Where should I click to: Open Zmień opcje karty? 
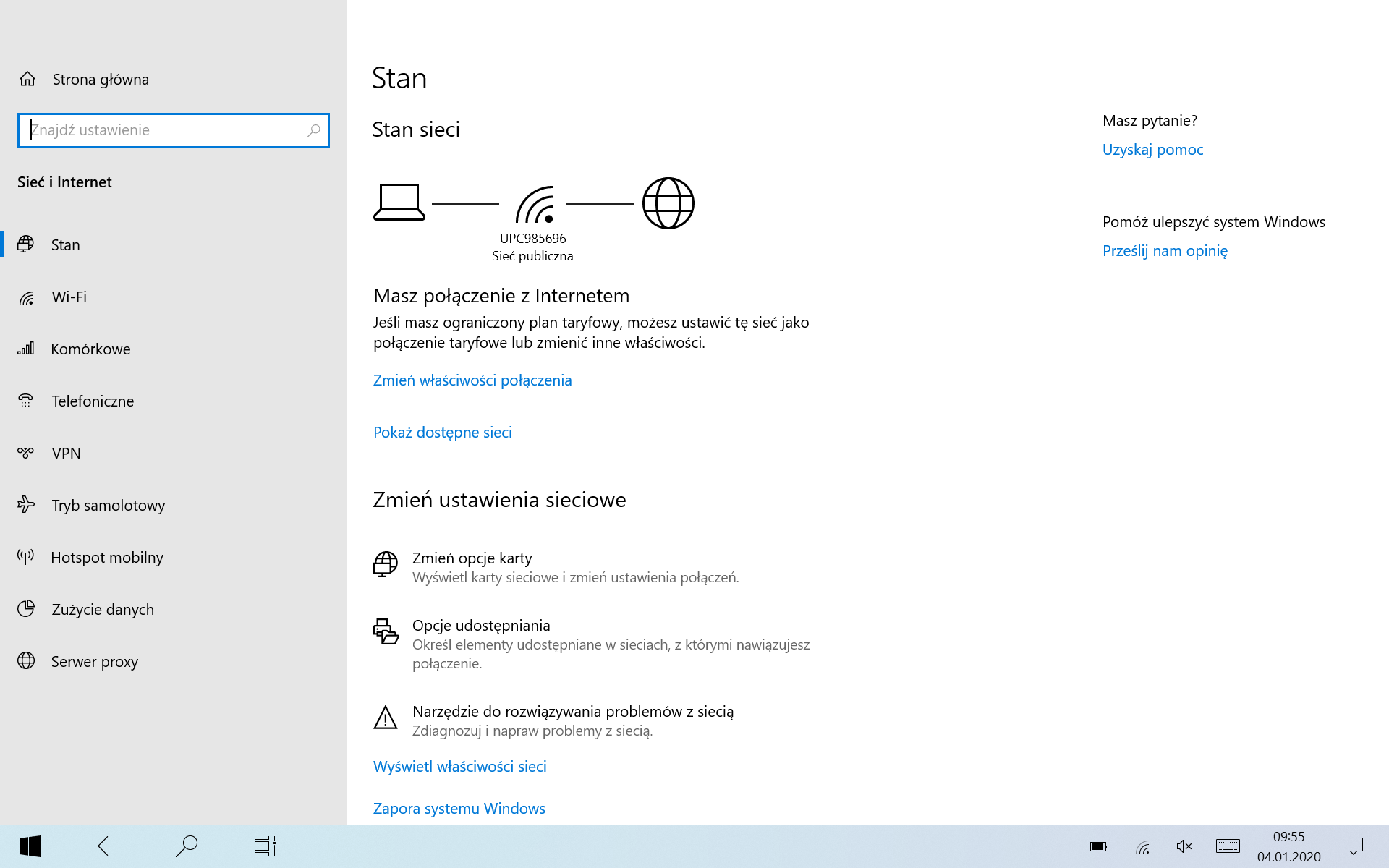pyautogui.click(x=472, y=558)
